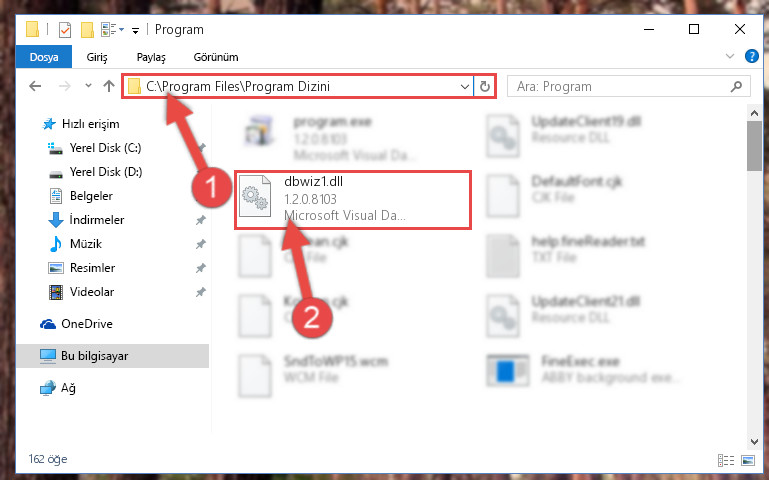769x480 pixels.
Task: Open the Help question mark icon
Action: pos(751,56)
